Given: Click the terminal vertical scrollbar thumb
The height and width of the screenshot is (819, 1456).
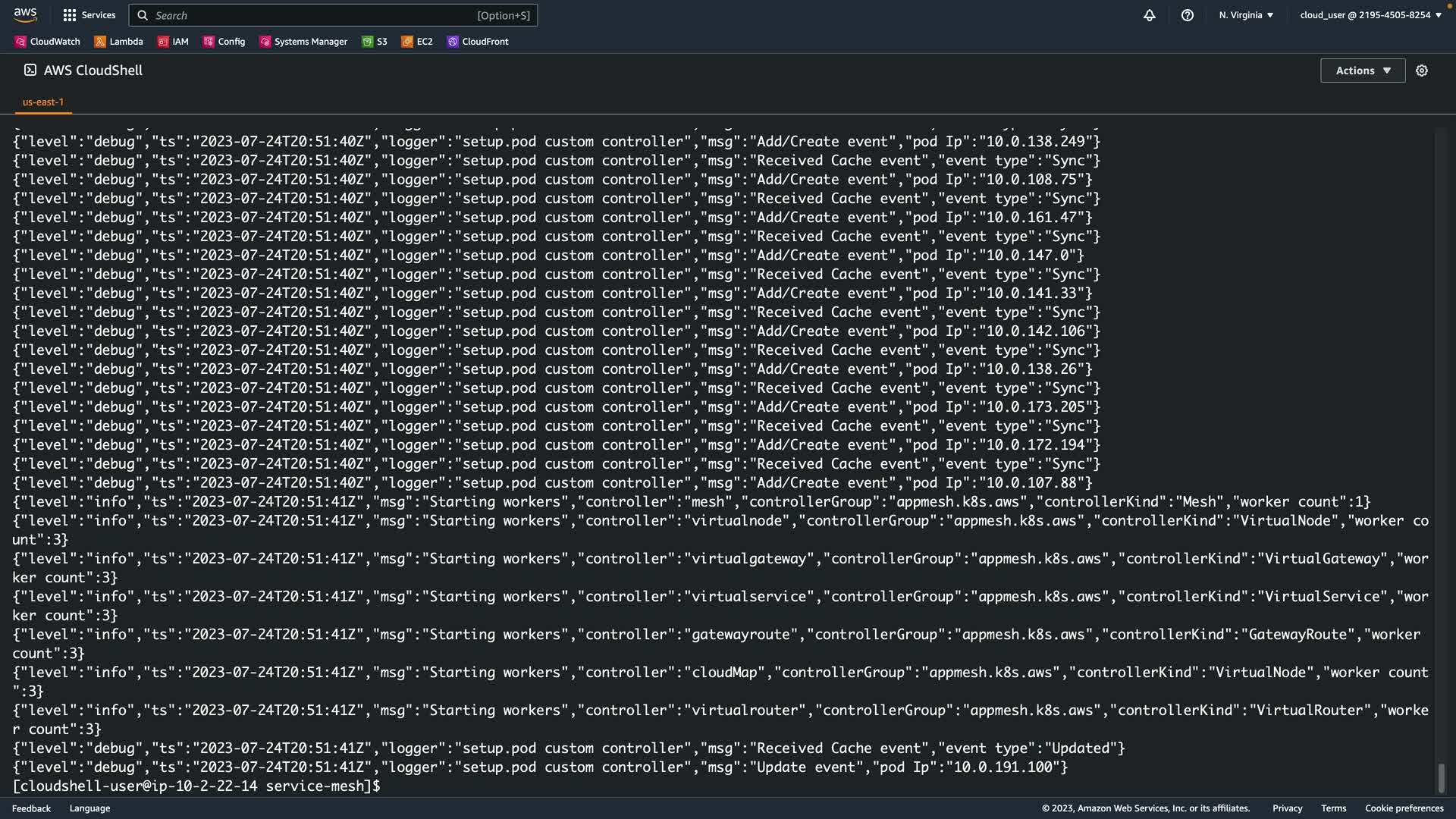Looking at the screenshot, I should coord(1441,778).
